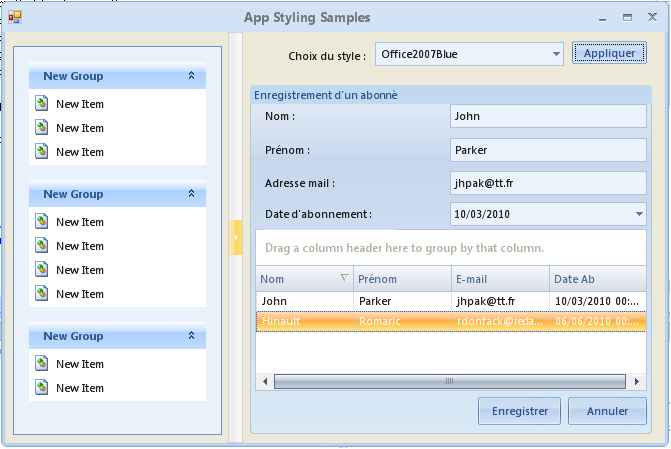Open the Date d'abonnement date picker
Screen dimensions: 671x449
639,213
